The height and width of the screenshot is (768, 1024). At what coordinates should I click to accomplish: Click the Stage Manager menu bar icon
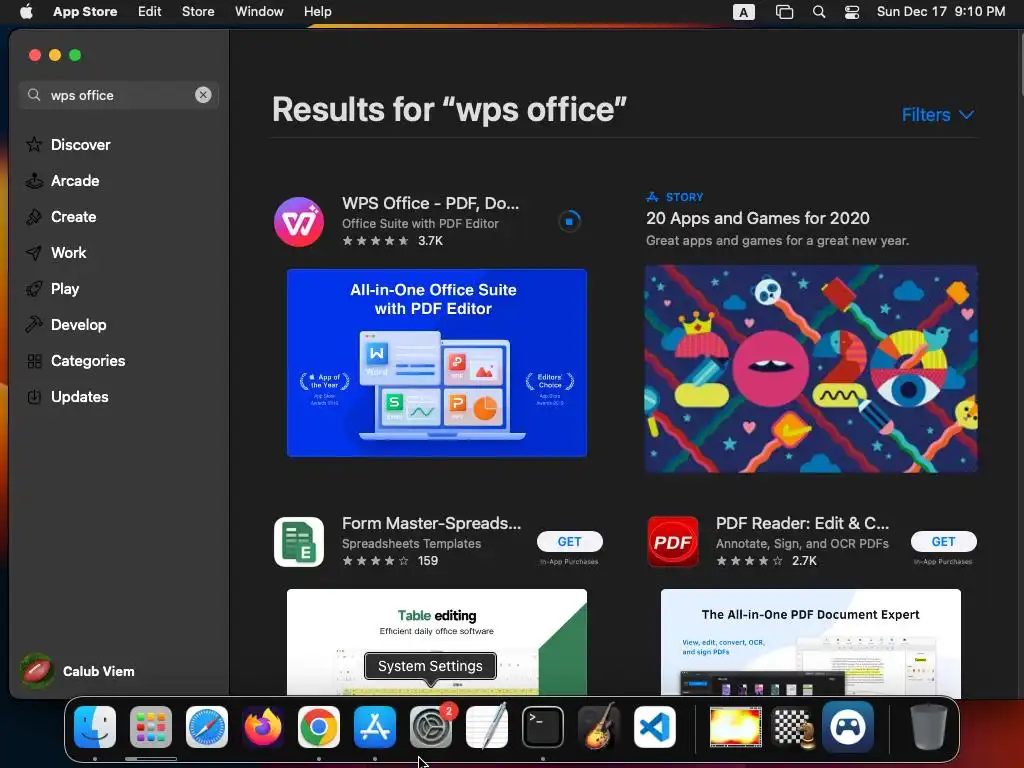pyautogui.click(x=784, y=12)
